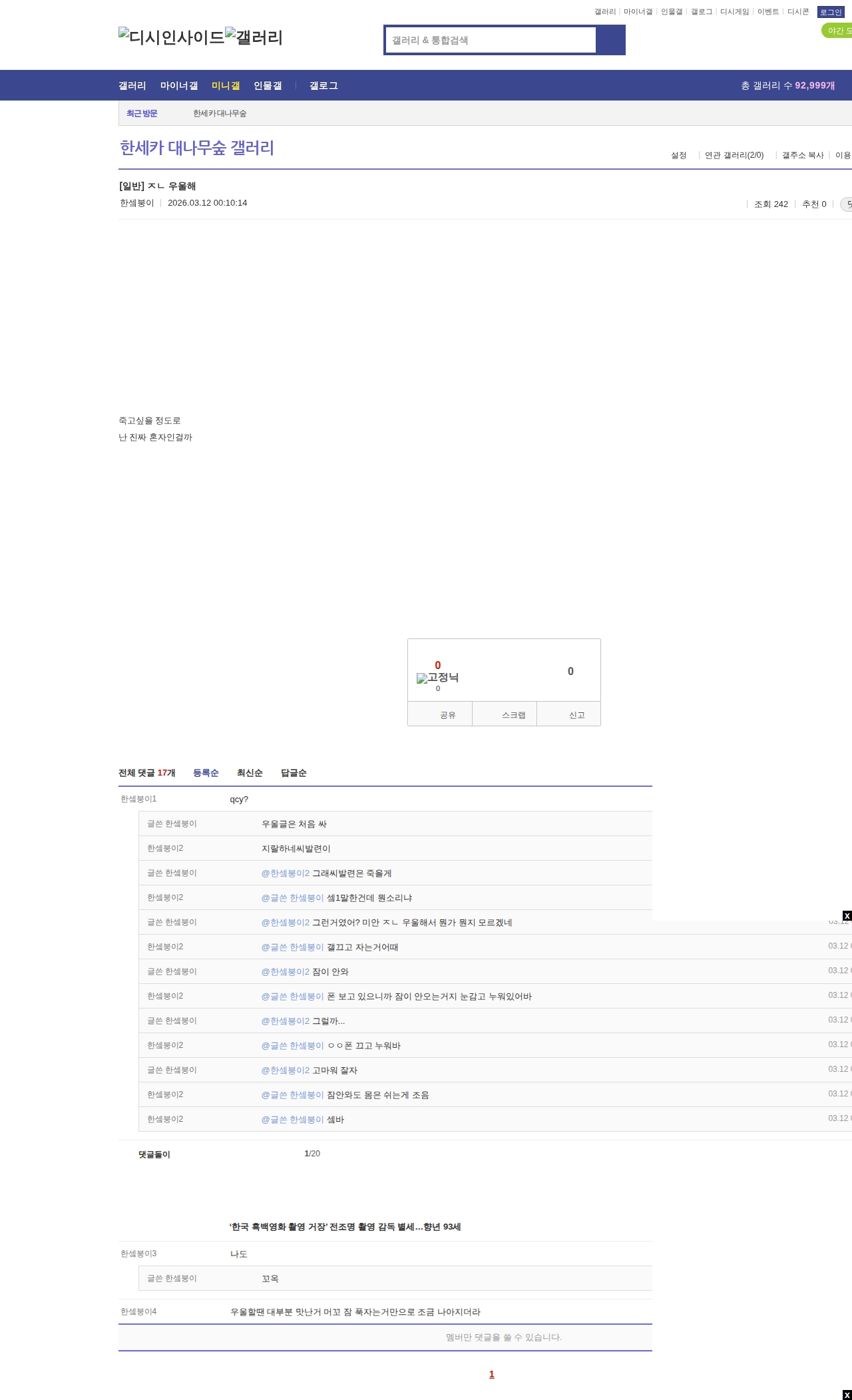Close the bottom corner X icon

pyautogui.click(x=847, y=1395)
